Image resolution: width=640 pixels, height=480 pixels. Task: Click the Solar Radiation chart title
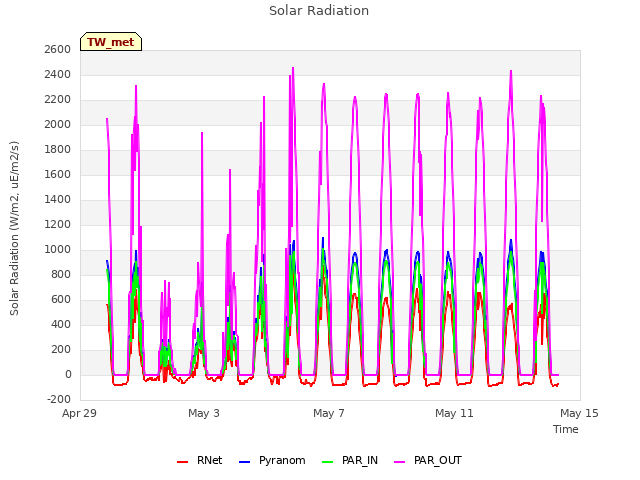[x=319, y=11]
